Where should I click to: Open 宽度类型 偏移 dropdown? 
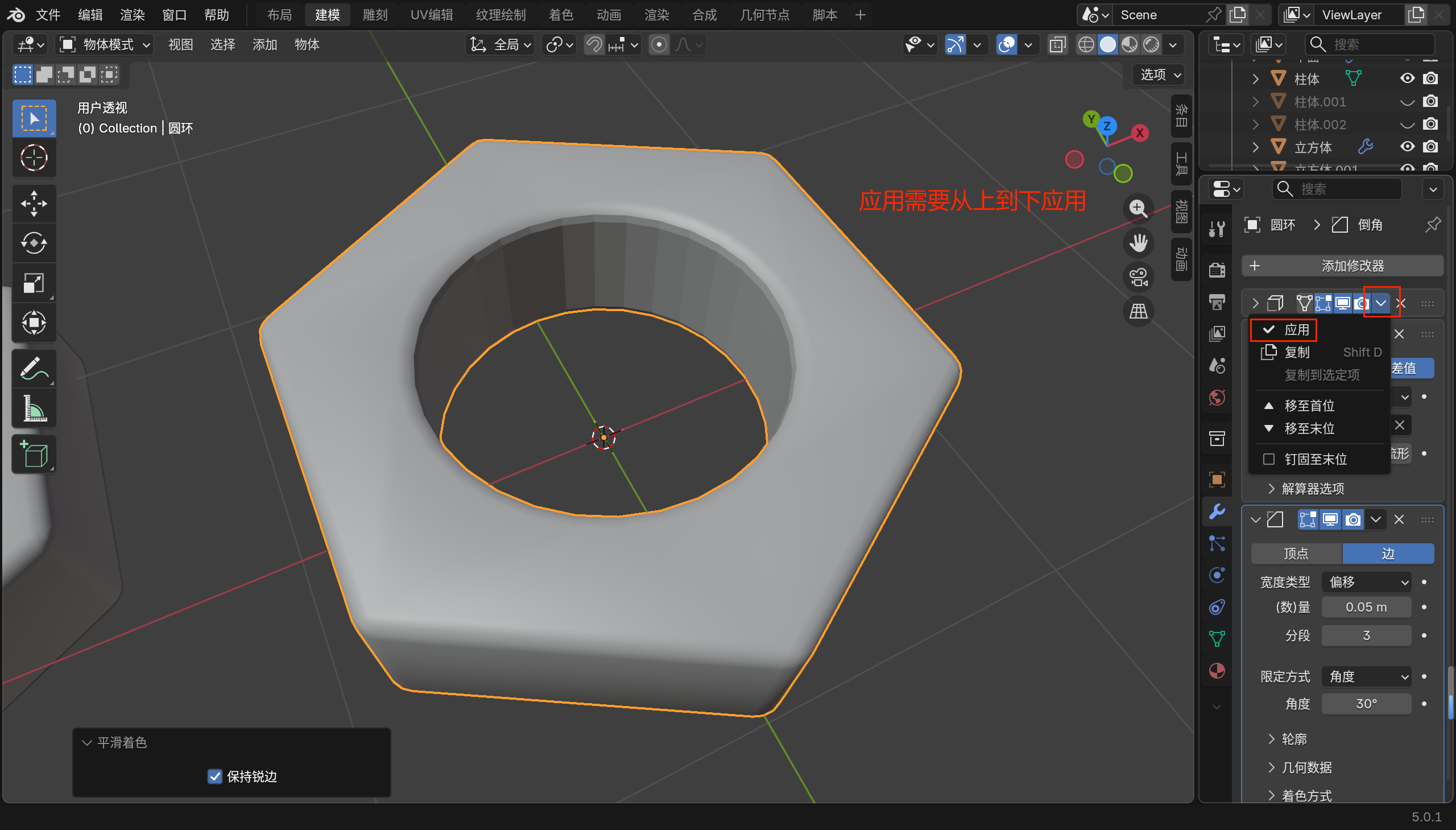click(x=1366, y=582)
